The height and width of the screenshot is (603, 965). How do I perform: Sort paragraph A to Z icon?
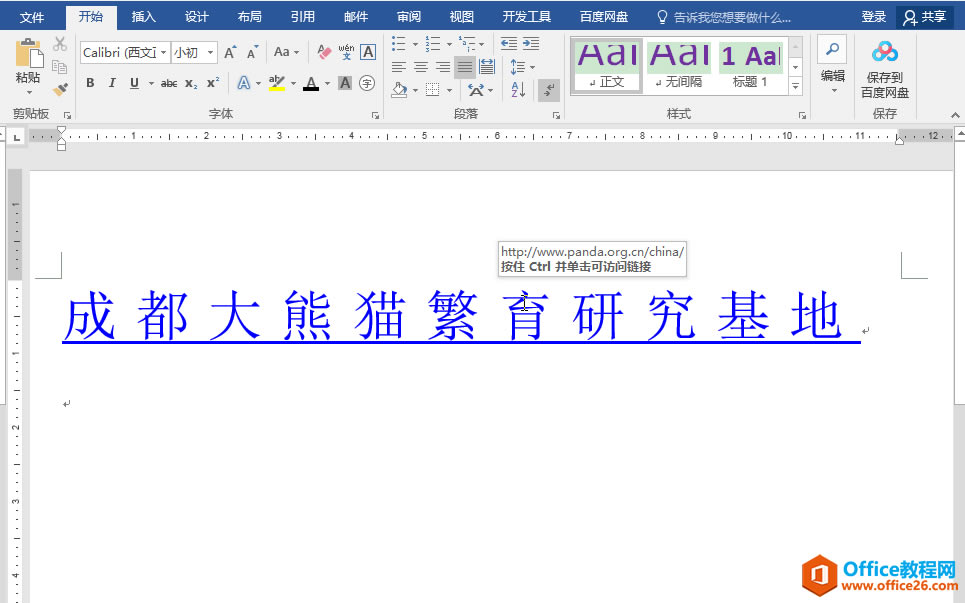tap(518, 90)
